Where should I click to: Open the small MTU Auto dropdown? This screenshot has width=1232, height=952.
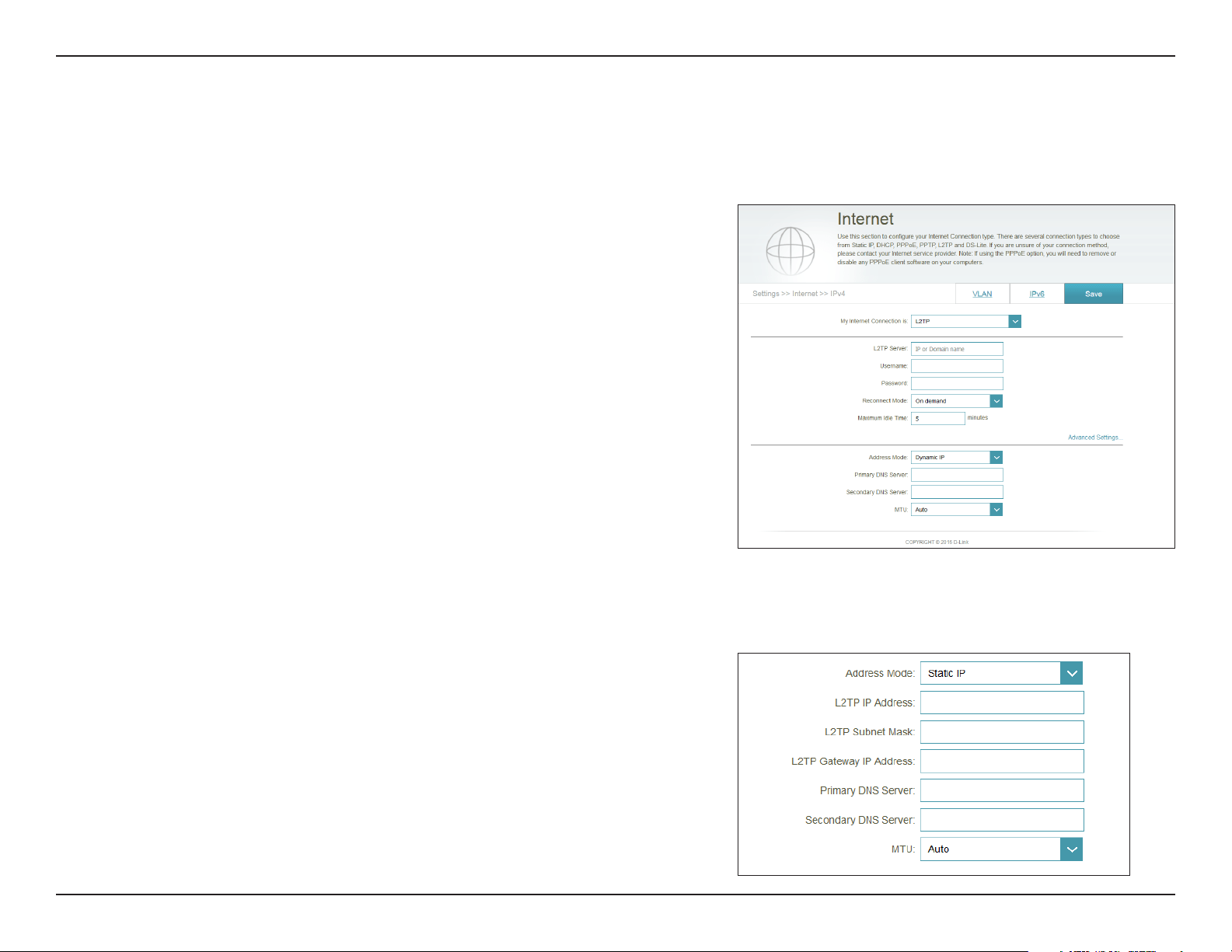coord(957,510)
